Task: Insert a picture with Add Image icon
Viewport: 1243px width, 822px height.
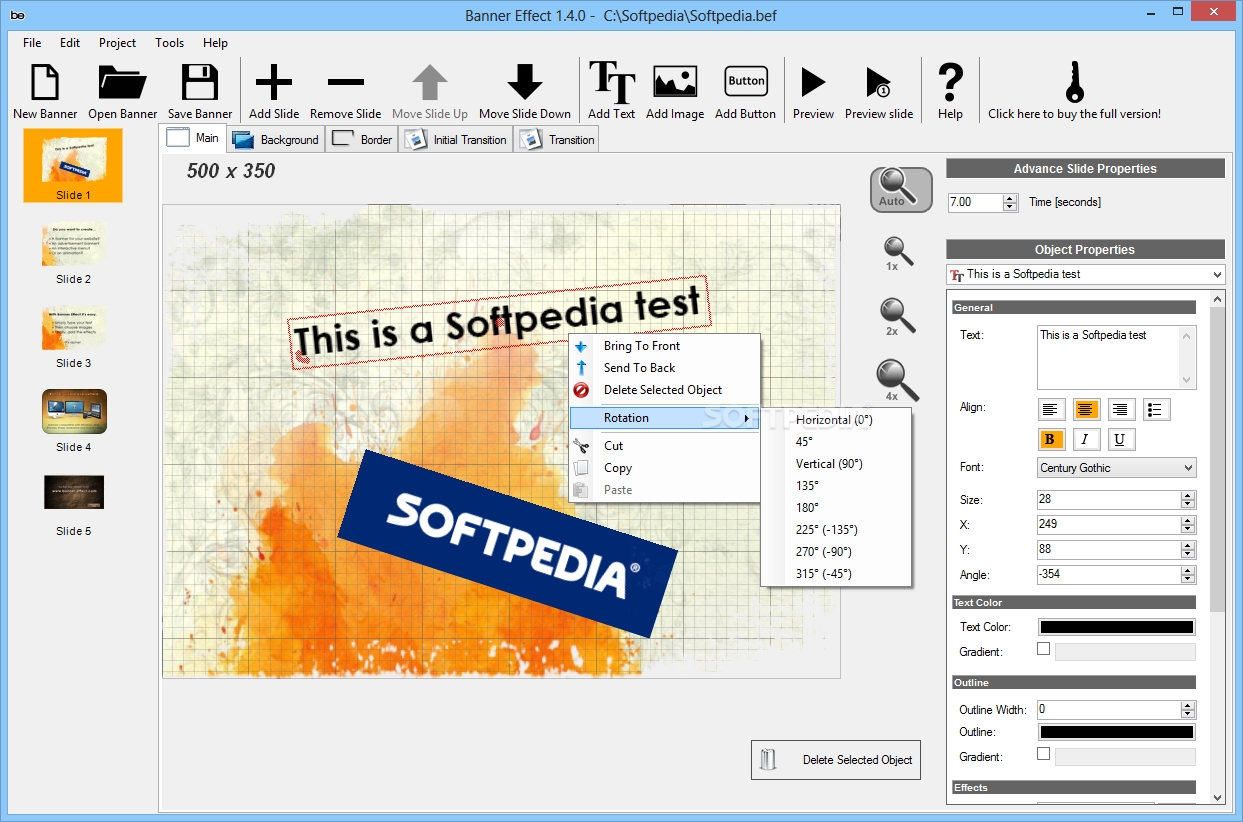Action: 675,82
